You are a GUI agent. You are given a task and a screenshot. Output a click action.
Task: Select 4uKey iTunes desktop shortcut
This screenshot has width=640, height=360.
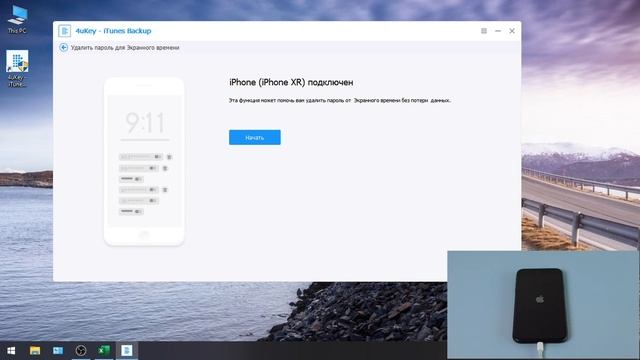[x=17, y=69]
